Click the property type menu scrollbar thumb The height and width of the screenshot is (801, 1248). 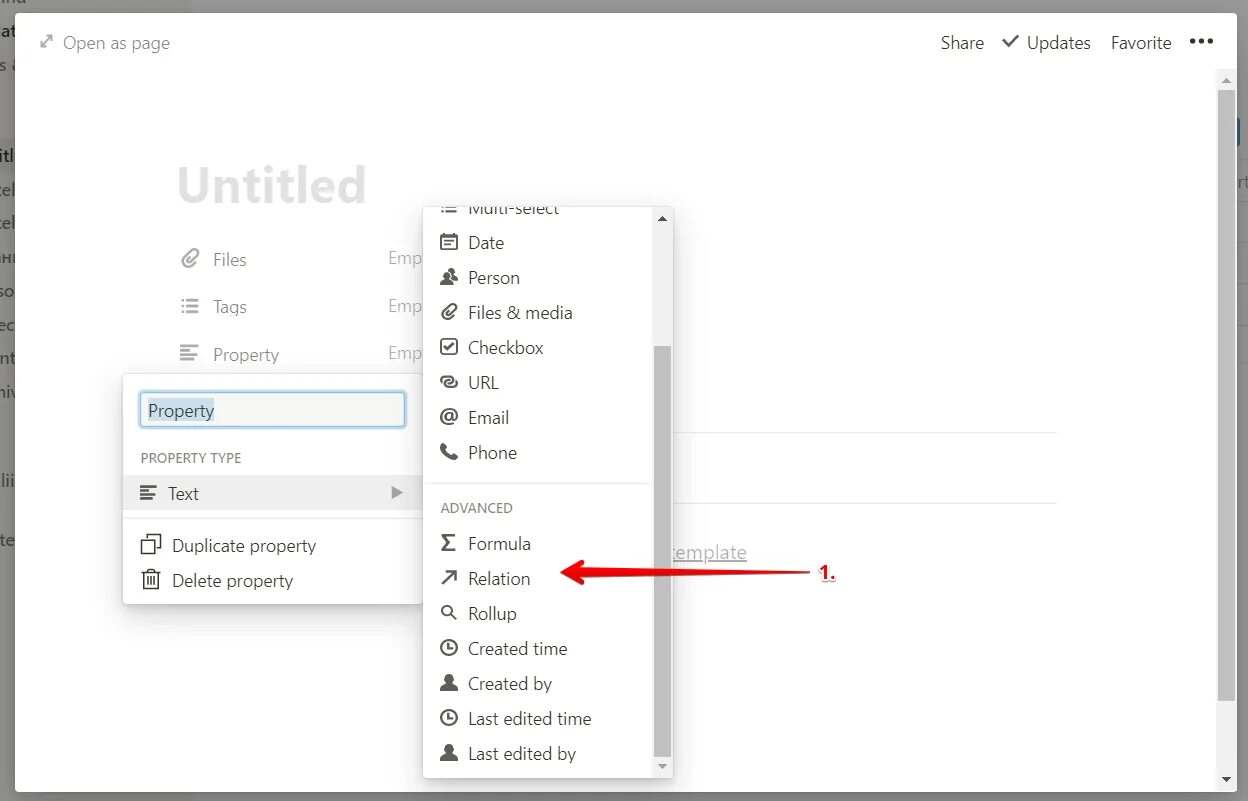coord(662,550)
